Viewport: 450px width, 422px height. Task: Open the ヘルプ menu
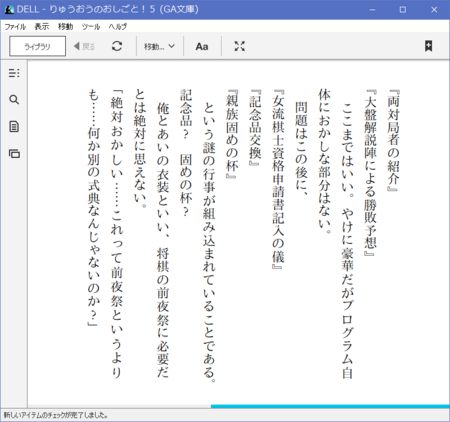[118, 27]
